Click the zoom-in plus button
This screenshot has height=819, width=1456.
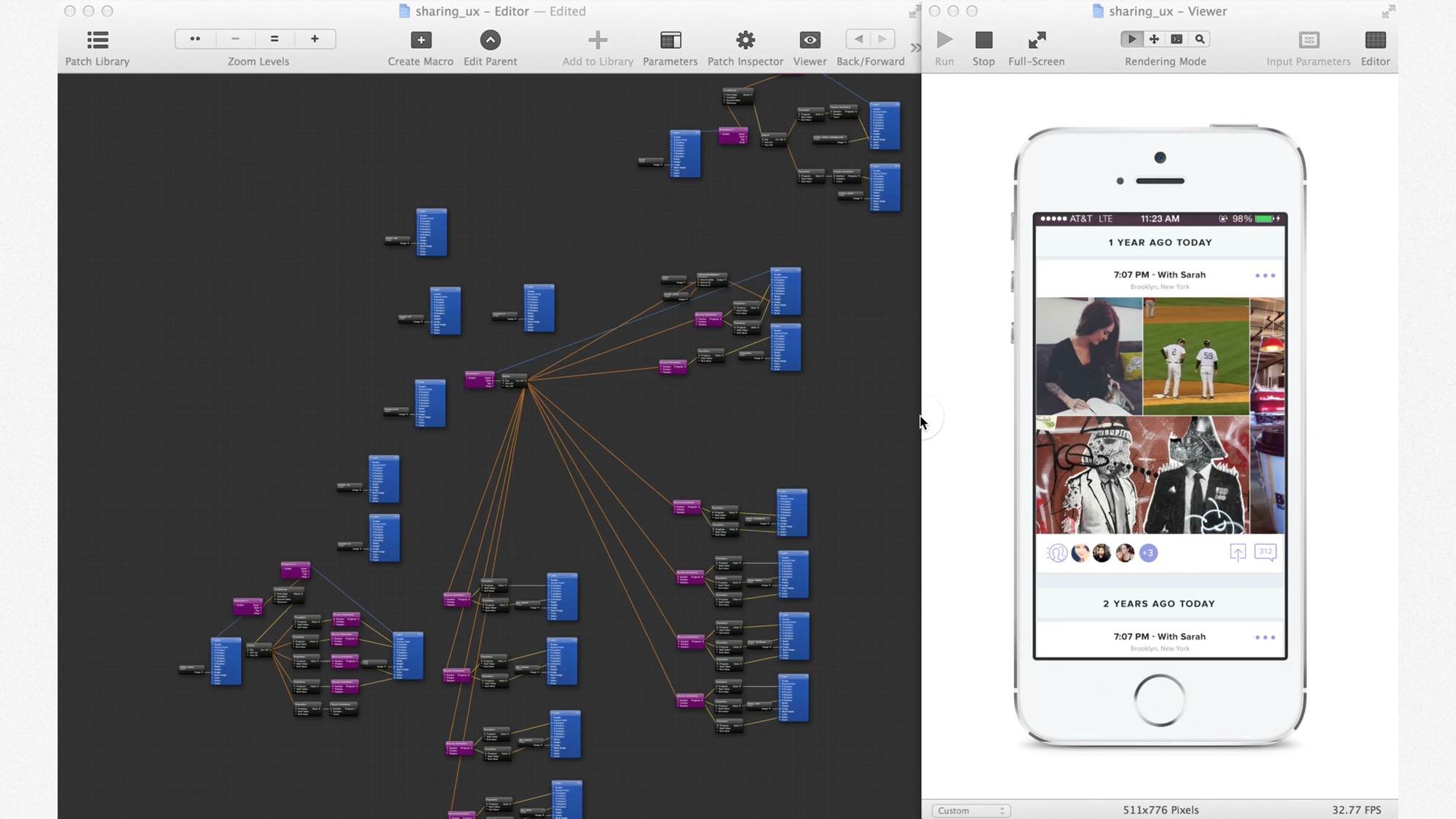[314, 39]
